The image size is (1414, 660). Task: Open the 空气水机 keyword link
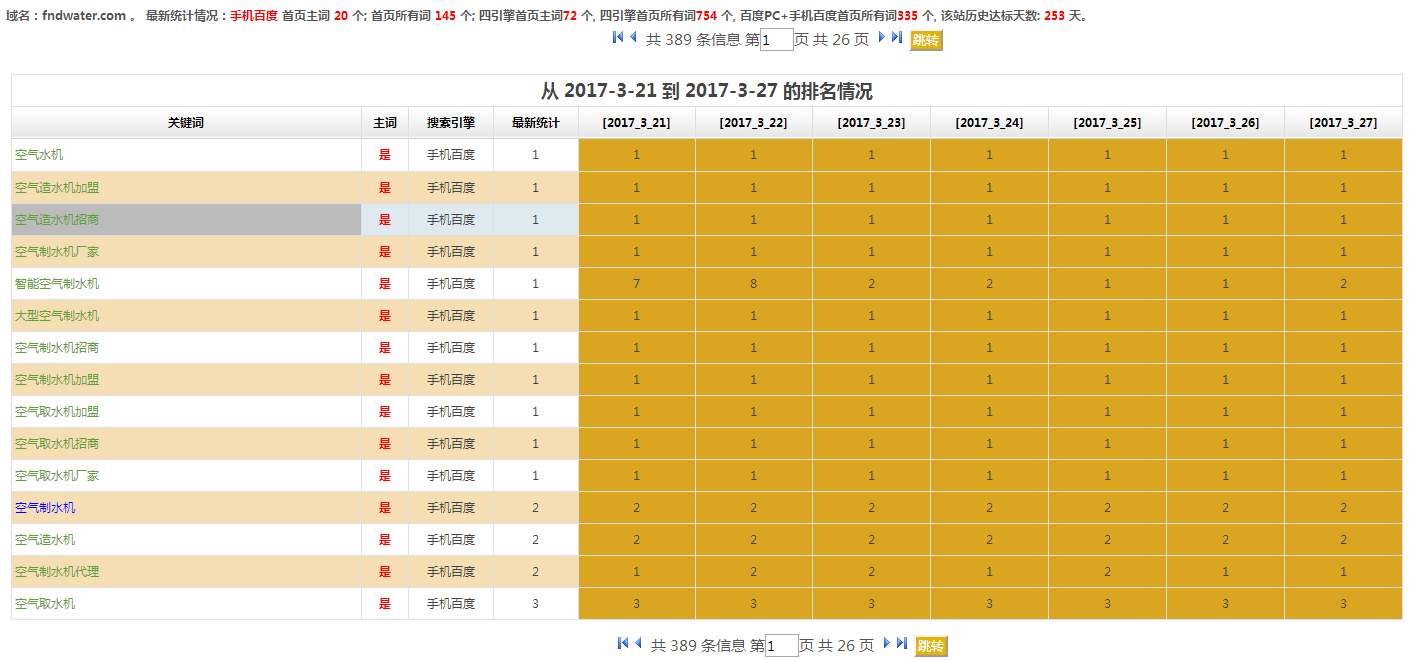pyautogui.click(x=39, y=155)
